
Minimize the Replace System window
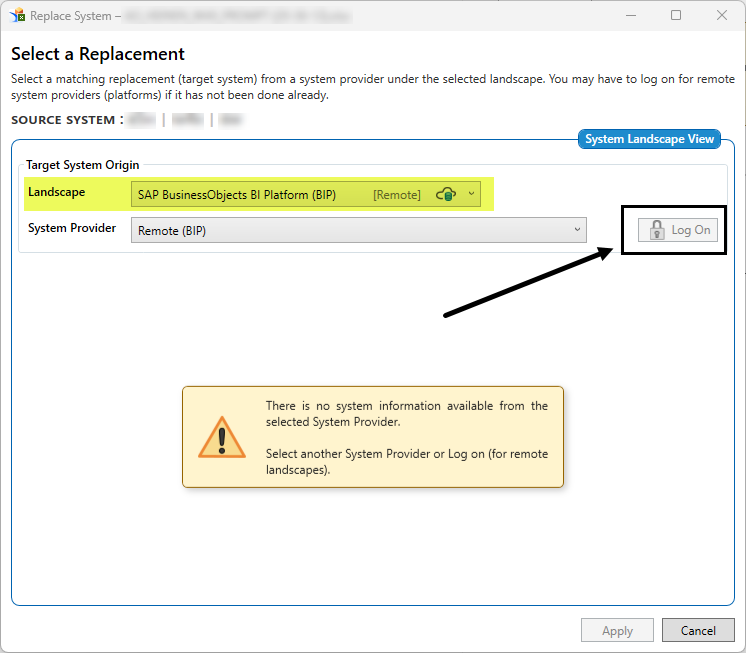click(631, 15)
